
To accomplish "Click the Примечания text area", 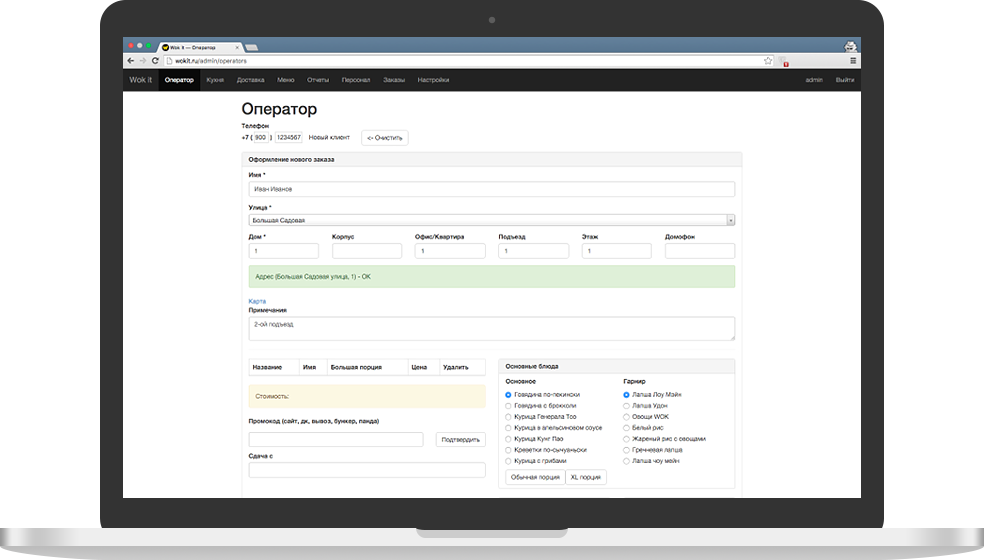I will (491, 329).
